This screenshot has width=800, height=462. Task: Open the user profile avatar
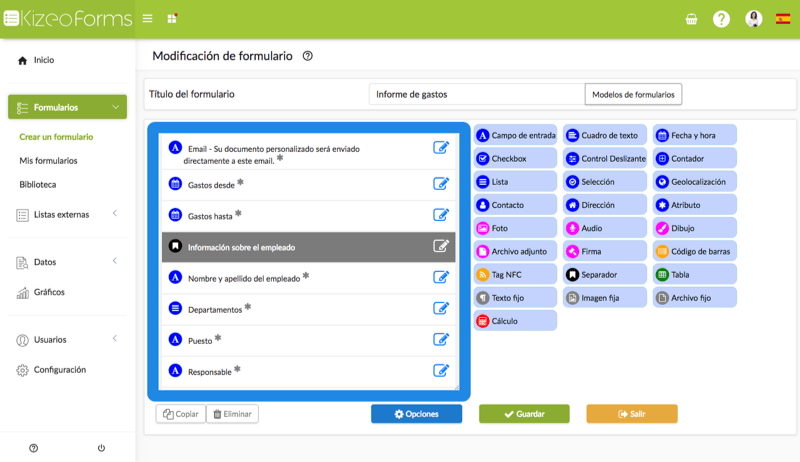coord(754,19)
